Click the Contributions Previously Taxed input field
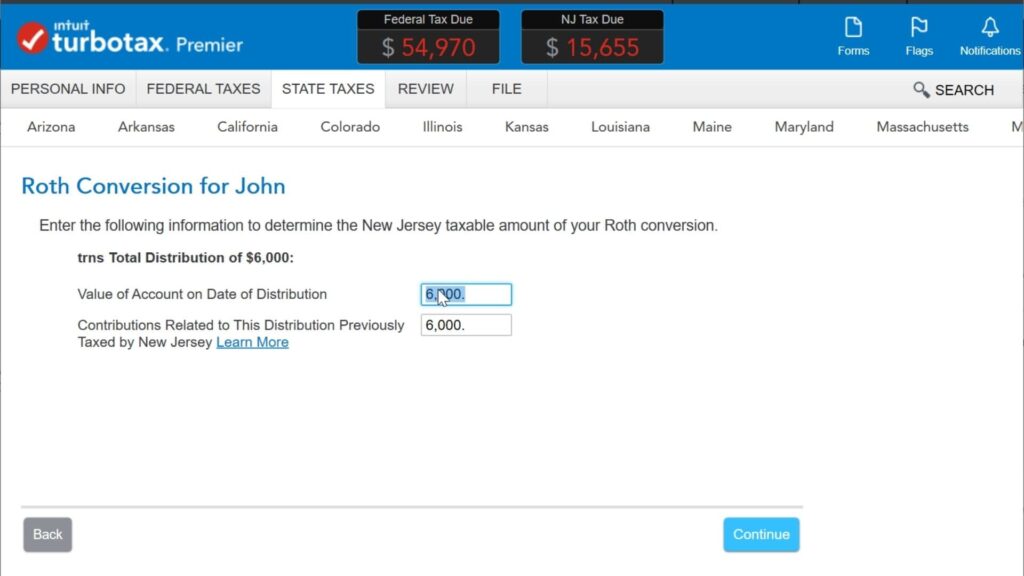 (x=466, y=325)
